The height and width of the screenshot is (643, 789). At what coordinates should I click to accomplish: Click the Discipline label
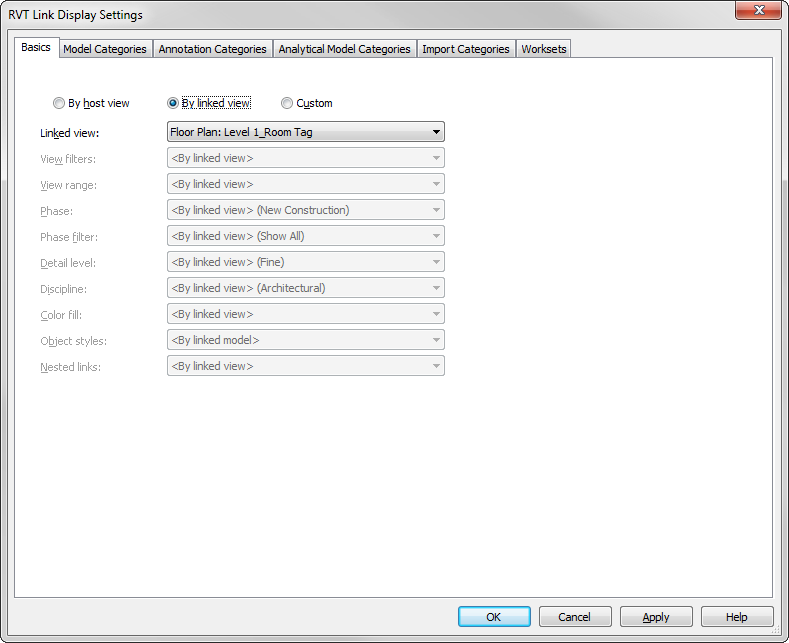[63, 289]
